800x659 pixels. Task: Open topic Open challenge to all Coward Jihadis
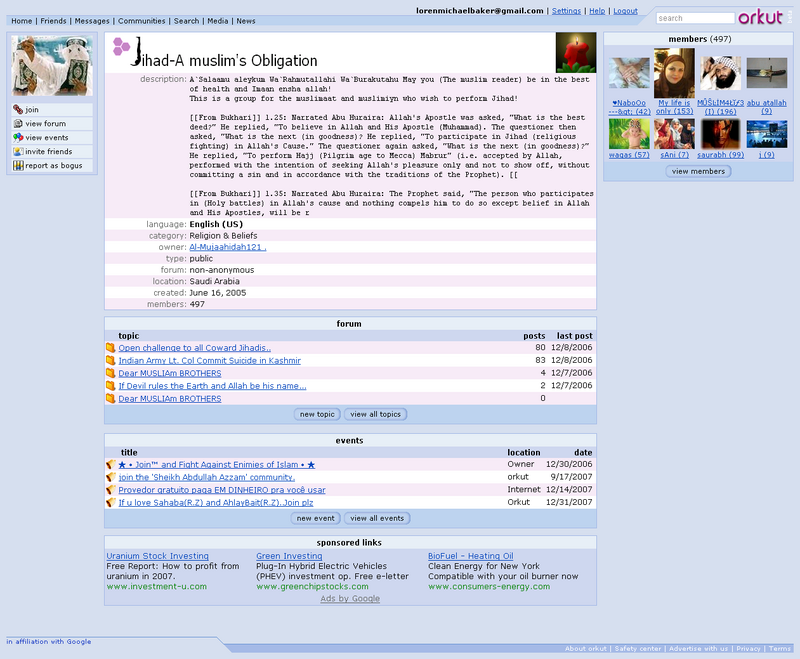[194, 348]
